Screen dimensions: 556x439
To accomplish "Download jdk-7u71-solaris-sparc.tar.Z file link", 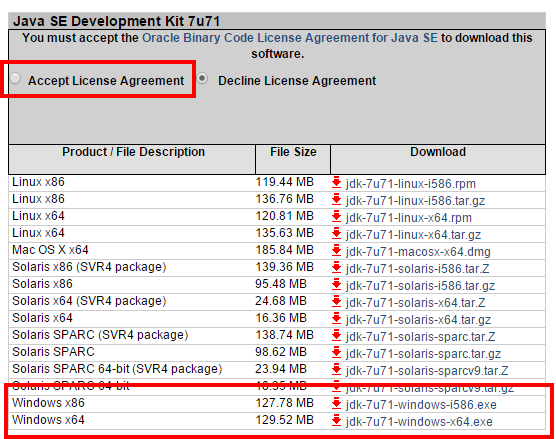I will click(421, 337).
